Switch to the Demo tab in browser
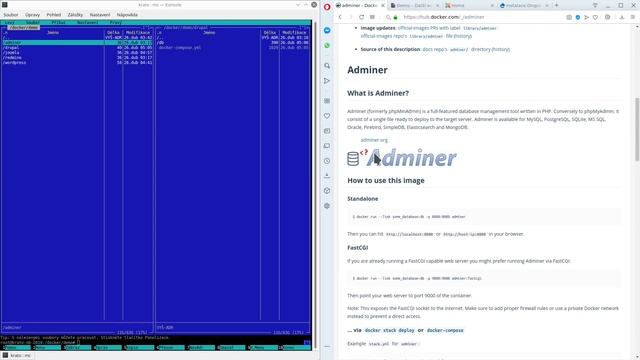Viewport: 640px width, 360px height. (x=414, y=6)
